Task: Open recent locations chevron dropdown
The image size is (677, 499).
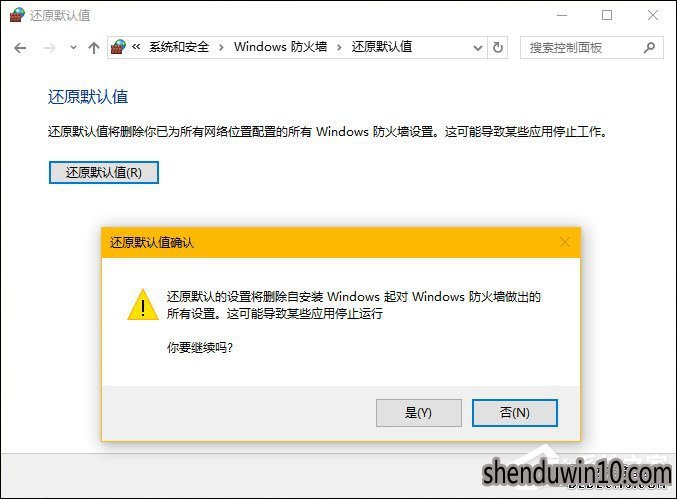Action: tap(74, 48)
